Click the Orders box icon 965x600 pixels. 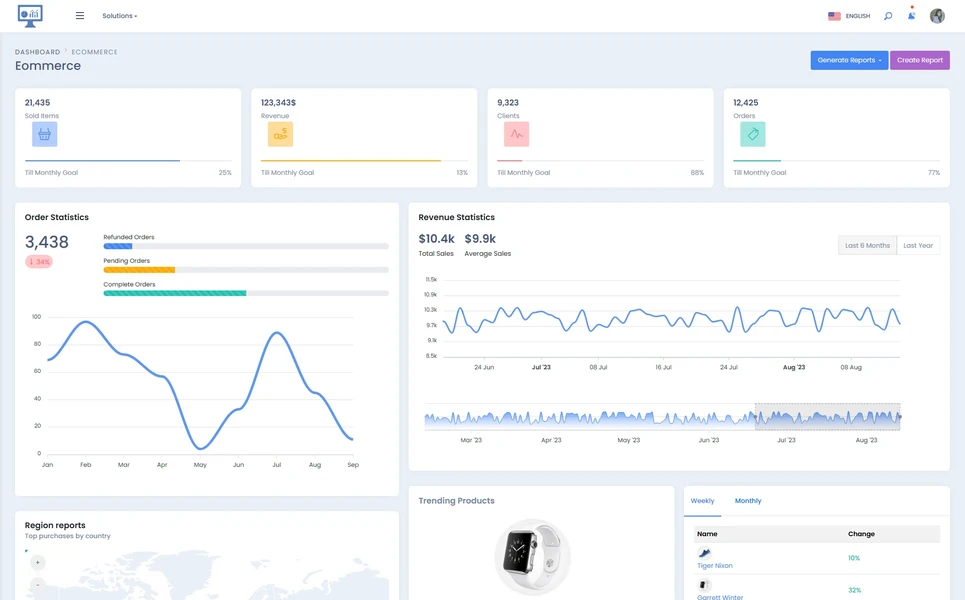752,133
